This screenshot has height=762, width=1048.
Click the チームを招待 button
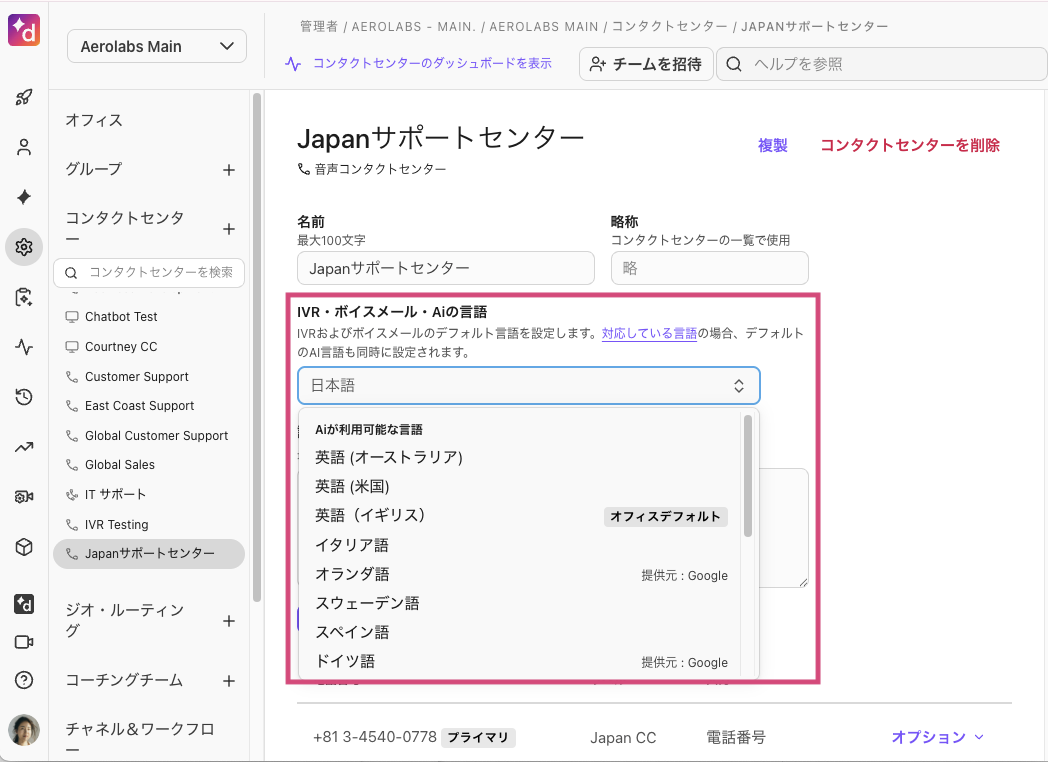pyautogui.click(x=646, y=64)
